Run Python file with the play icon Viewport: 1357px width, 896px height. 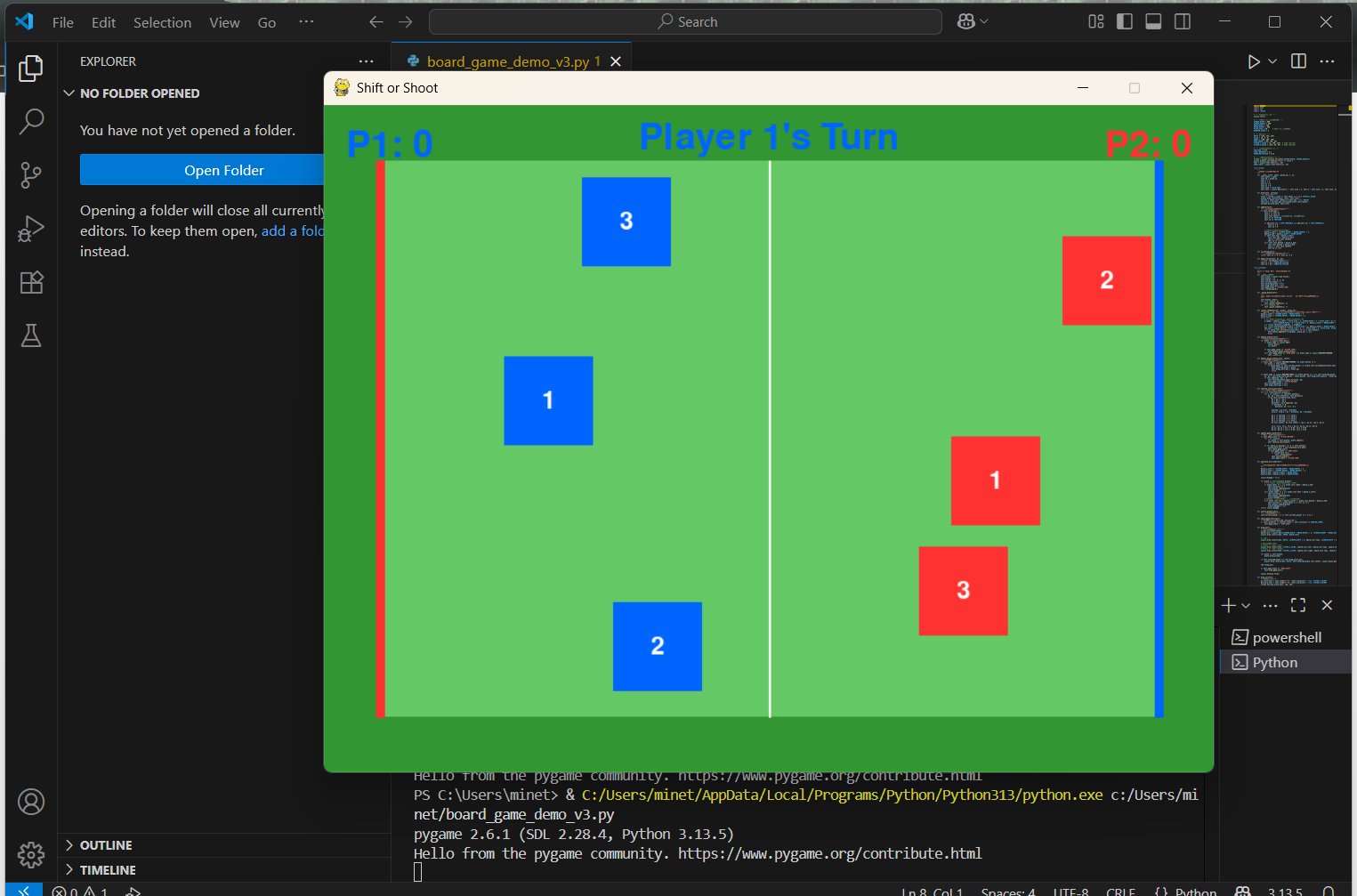pyautogui.click(x=1253, y=61)
